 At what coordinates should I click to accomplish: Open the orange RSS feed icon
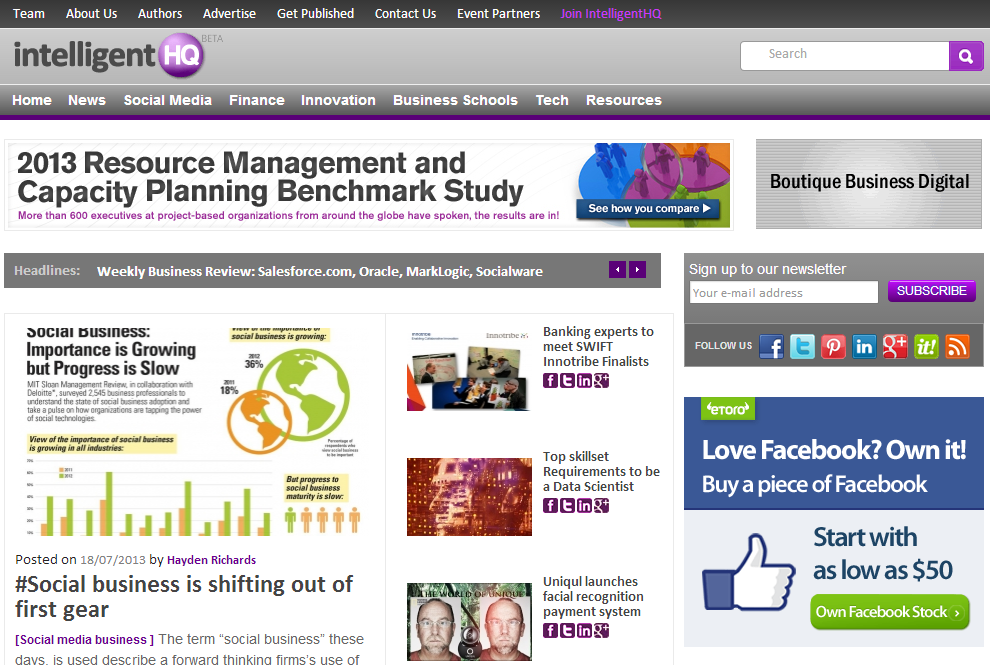[957, 347]
